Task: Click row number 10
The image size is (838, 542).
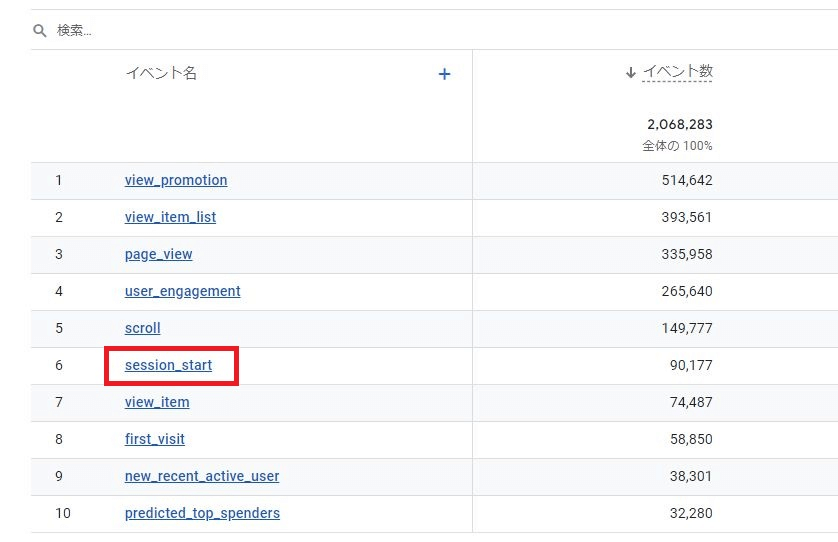Action: tap(63, 513)
